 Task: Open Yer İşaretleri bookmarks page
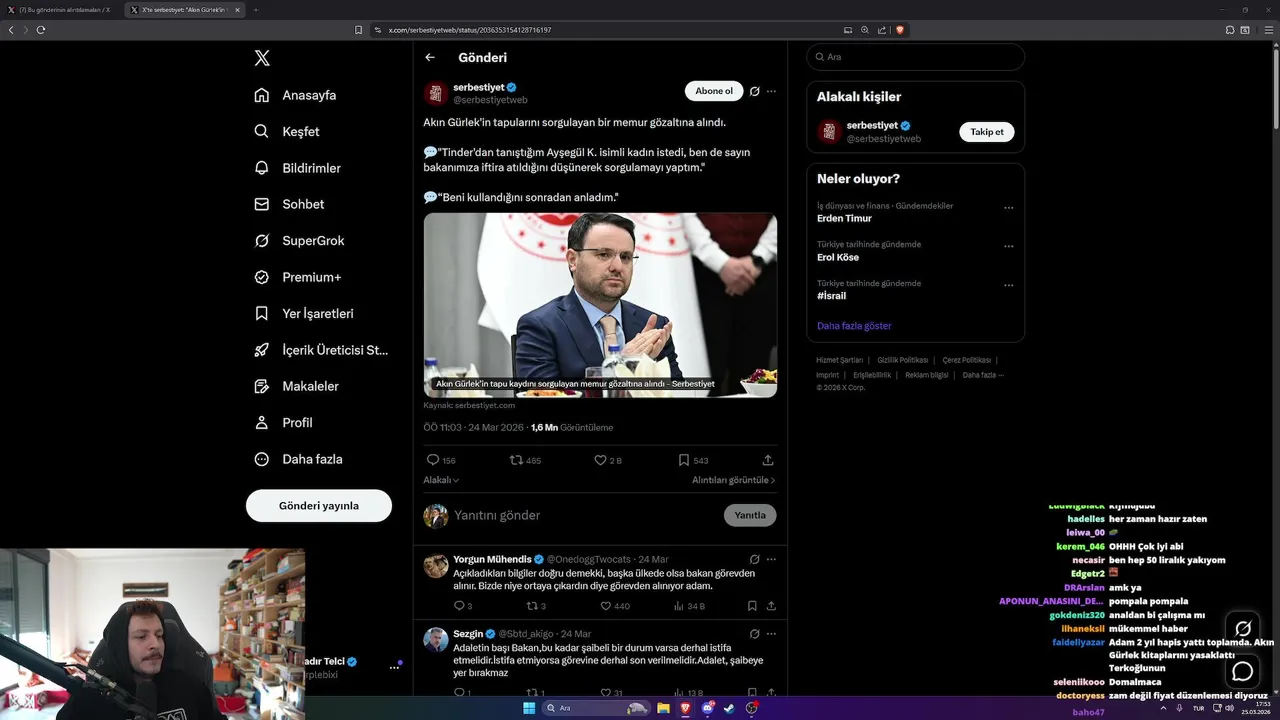[x=304, y=313]
